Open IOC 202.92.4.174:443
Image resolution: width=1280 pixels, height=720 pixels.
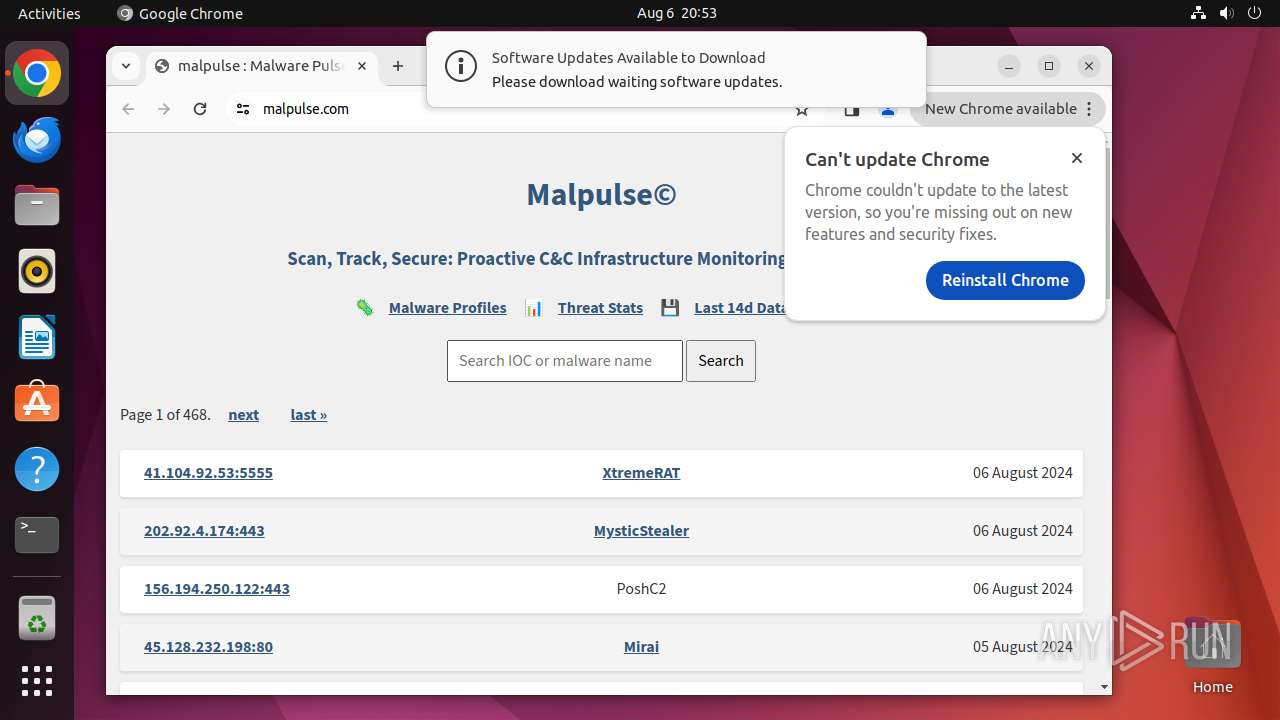point(204,531)
